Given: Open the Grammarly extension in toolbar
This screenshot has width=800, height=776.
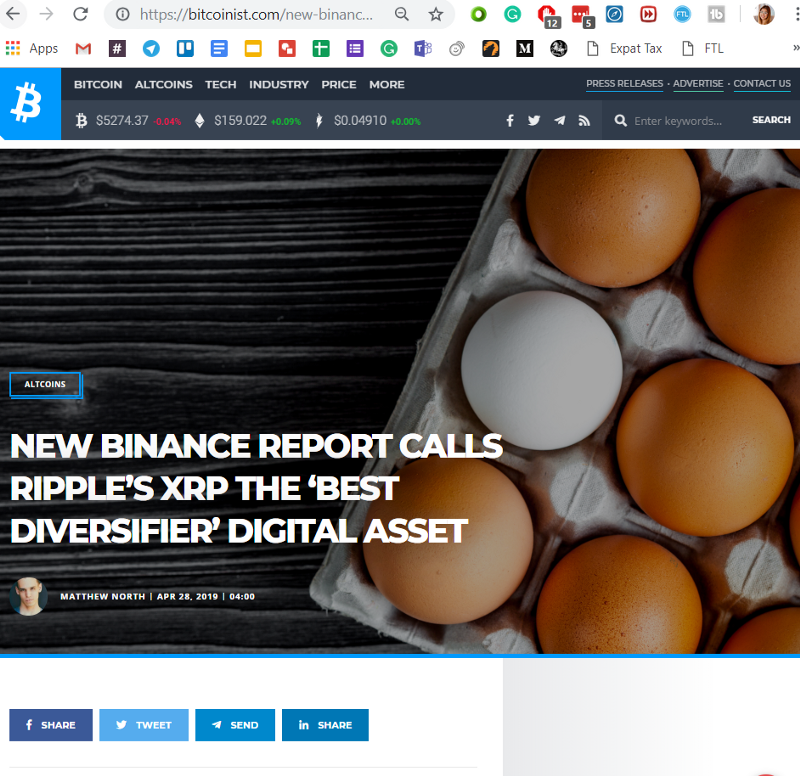Looking at the screenshot, I should click(512, 14).
